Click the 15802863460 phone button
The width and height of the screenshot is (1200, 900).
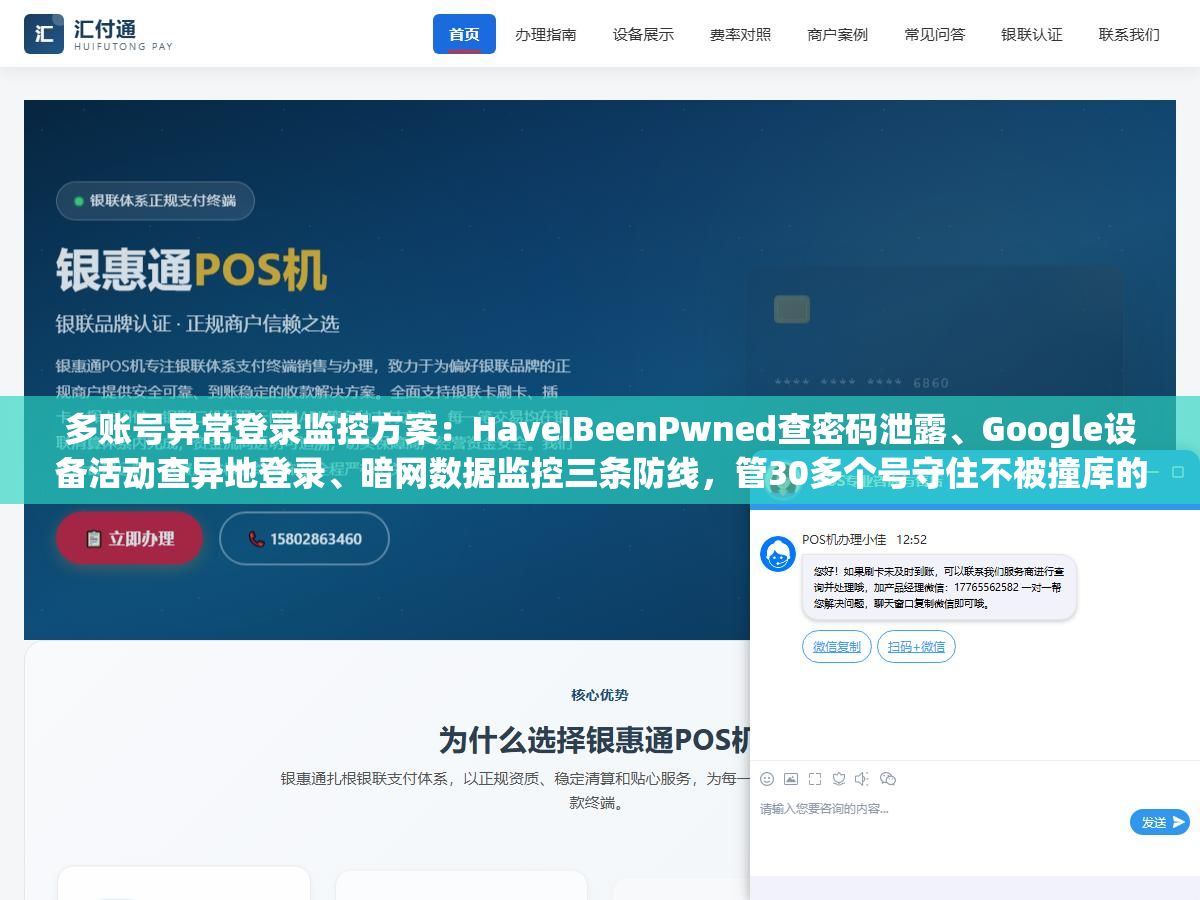coord(304,538)
